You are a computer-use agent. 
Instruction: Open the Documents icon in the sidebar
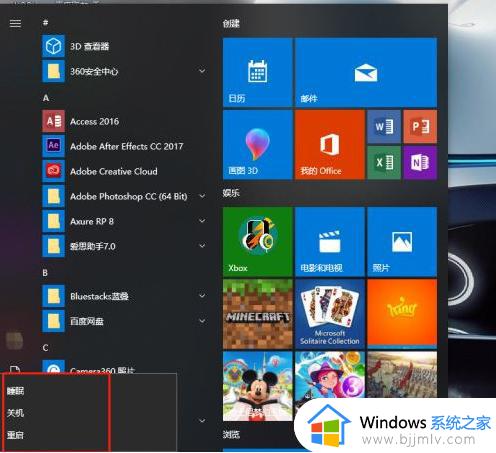click(15, 369)
